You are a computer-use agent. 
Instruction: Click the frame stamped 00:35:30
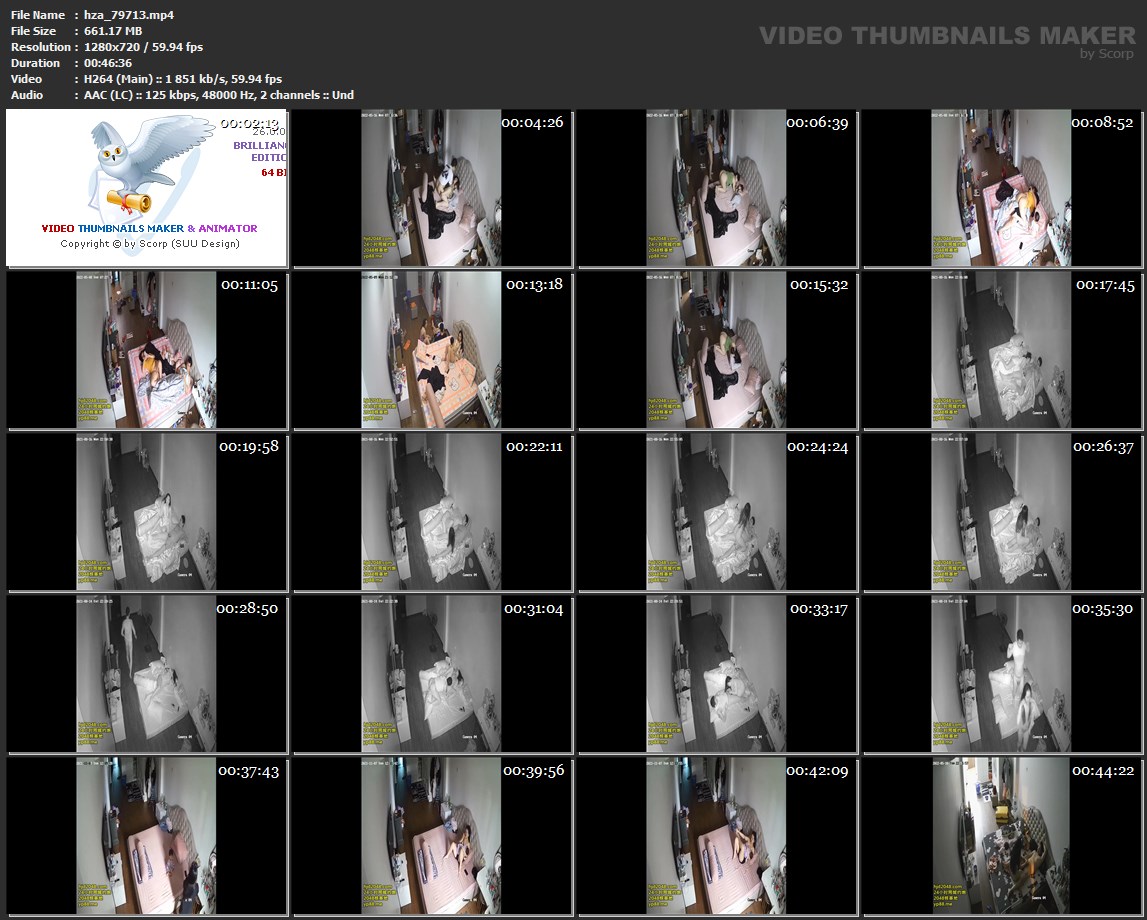click(1003, 674)
